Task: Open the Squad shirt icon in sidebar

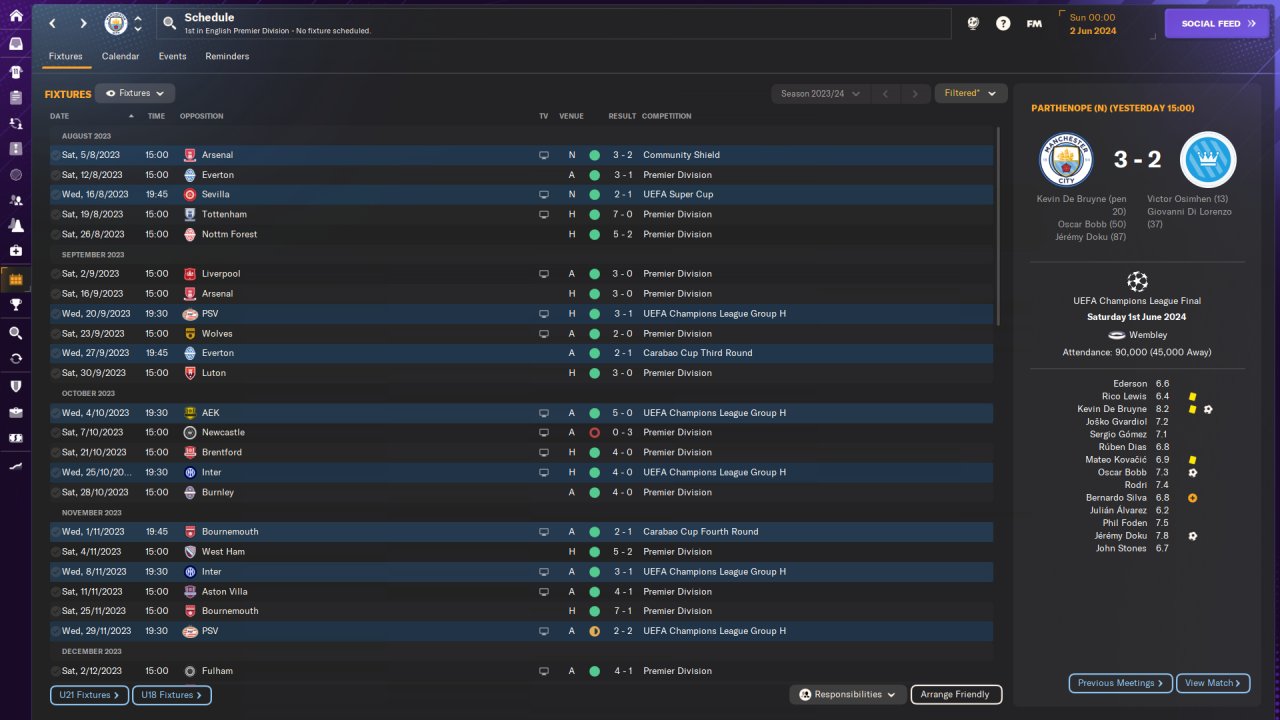Action: 15,72
